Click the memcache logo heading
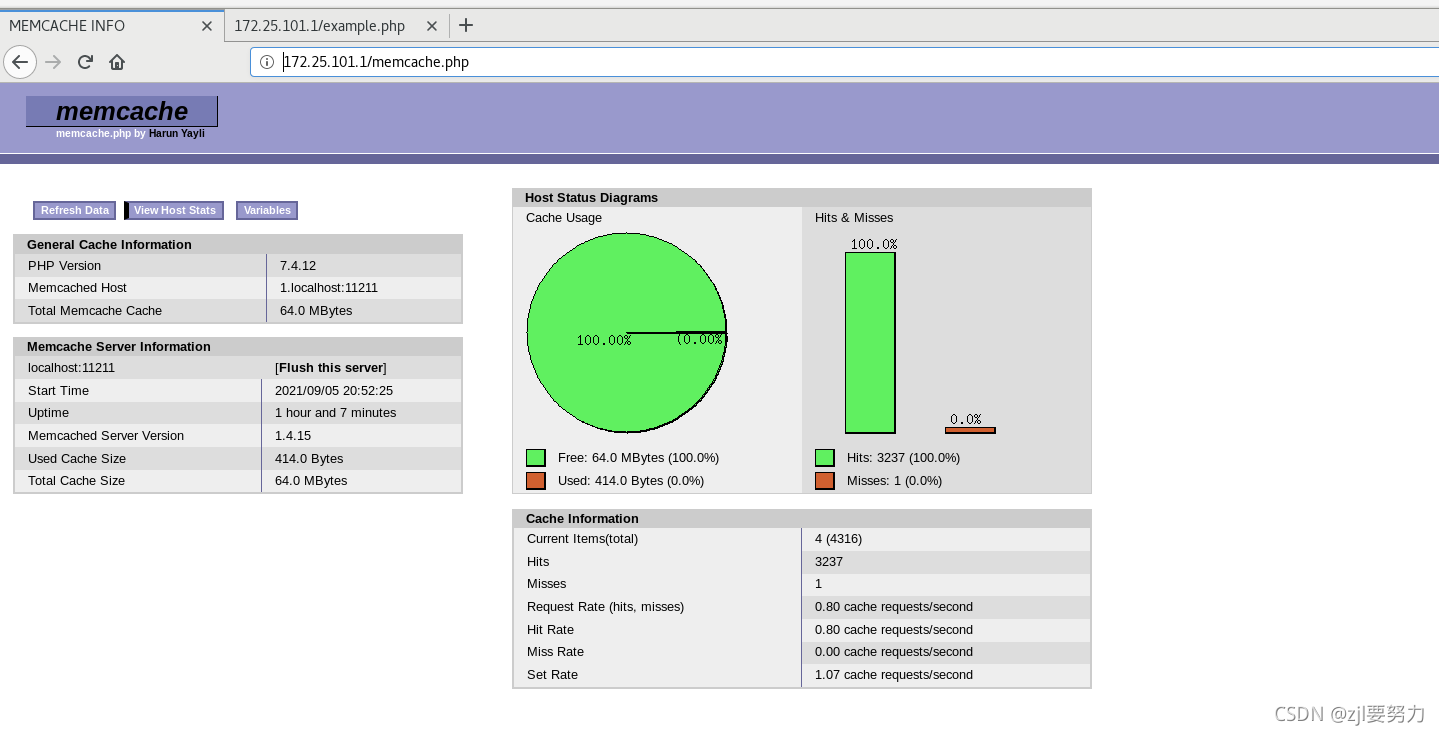The image size is (1439, 735). pos(122,111)
